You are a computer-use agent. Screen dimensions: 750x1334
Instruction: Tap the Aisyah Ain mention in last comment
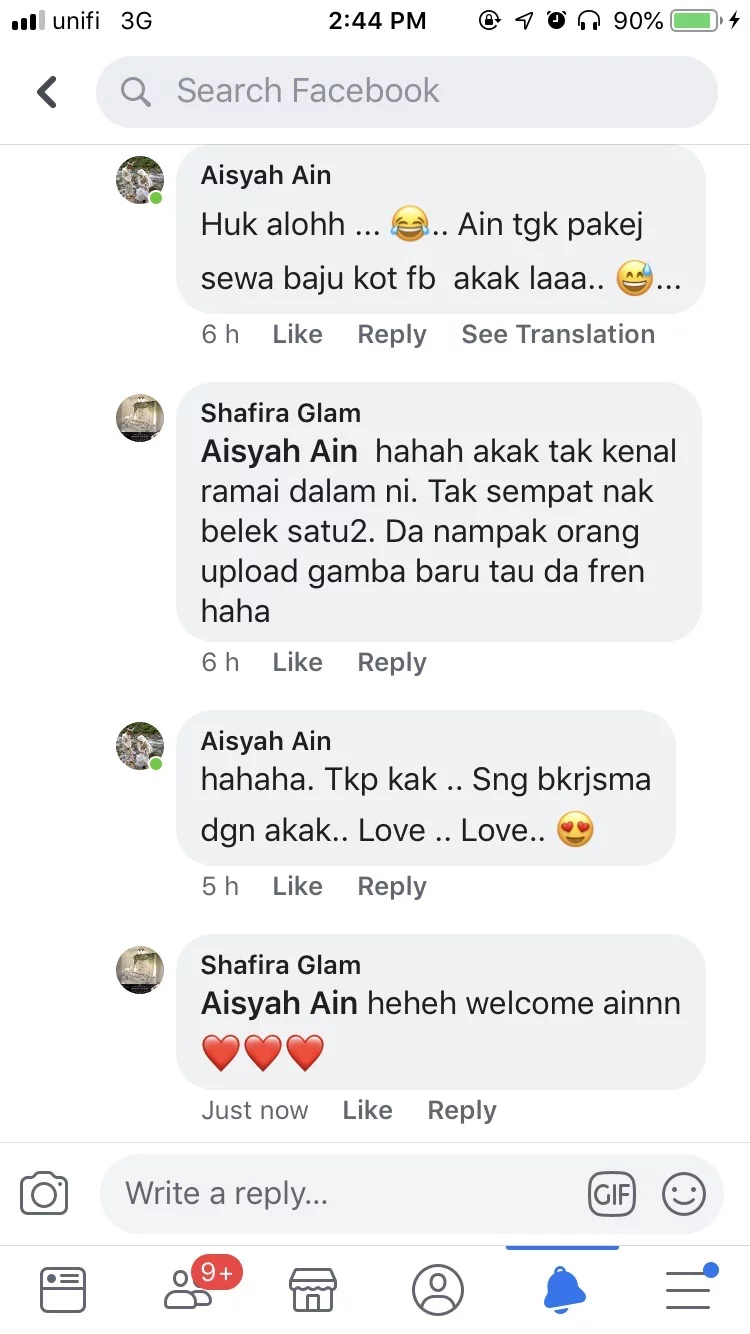(279, 1003)
